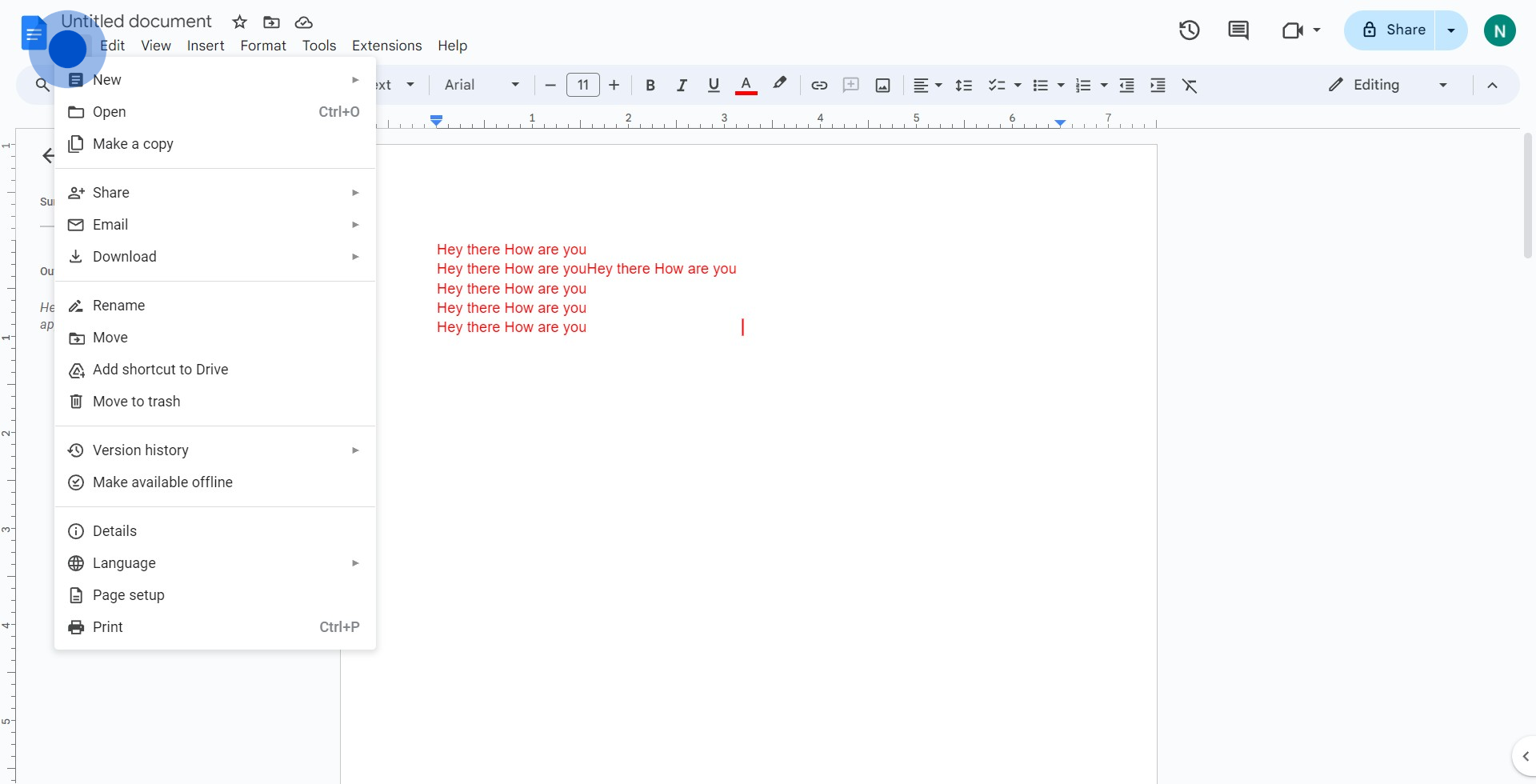The width and height of the screenshot is (1536, 784).
Task: Expand the Email submenu
Action: point(215,225)
